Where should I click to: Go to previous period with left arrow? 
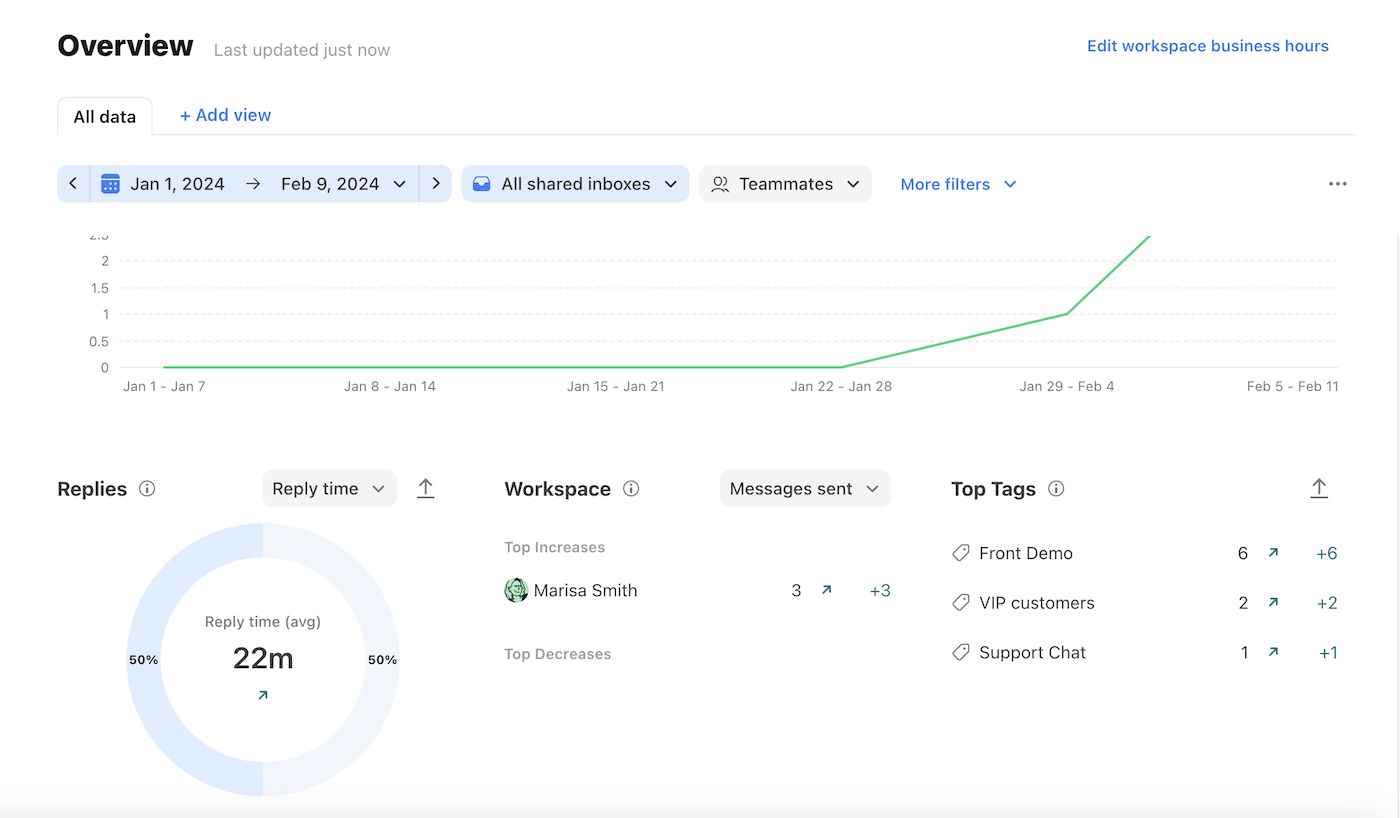tap(73, 183)
